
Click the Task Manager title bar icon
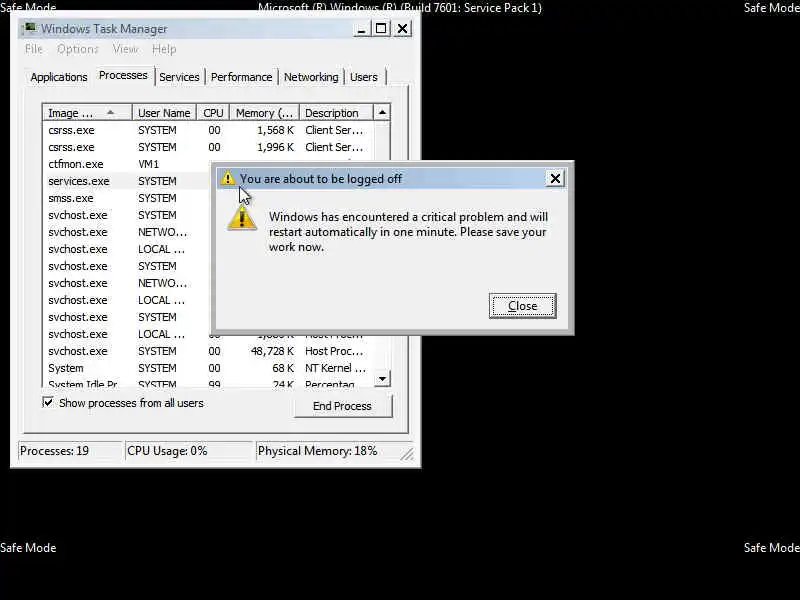tap(30, 29)
